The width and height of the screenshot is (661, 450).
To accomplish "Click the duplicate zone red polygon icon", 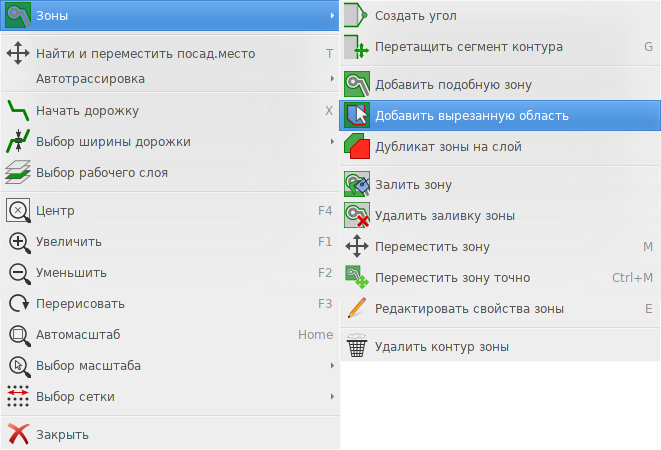I will [357, 146].
